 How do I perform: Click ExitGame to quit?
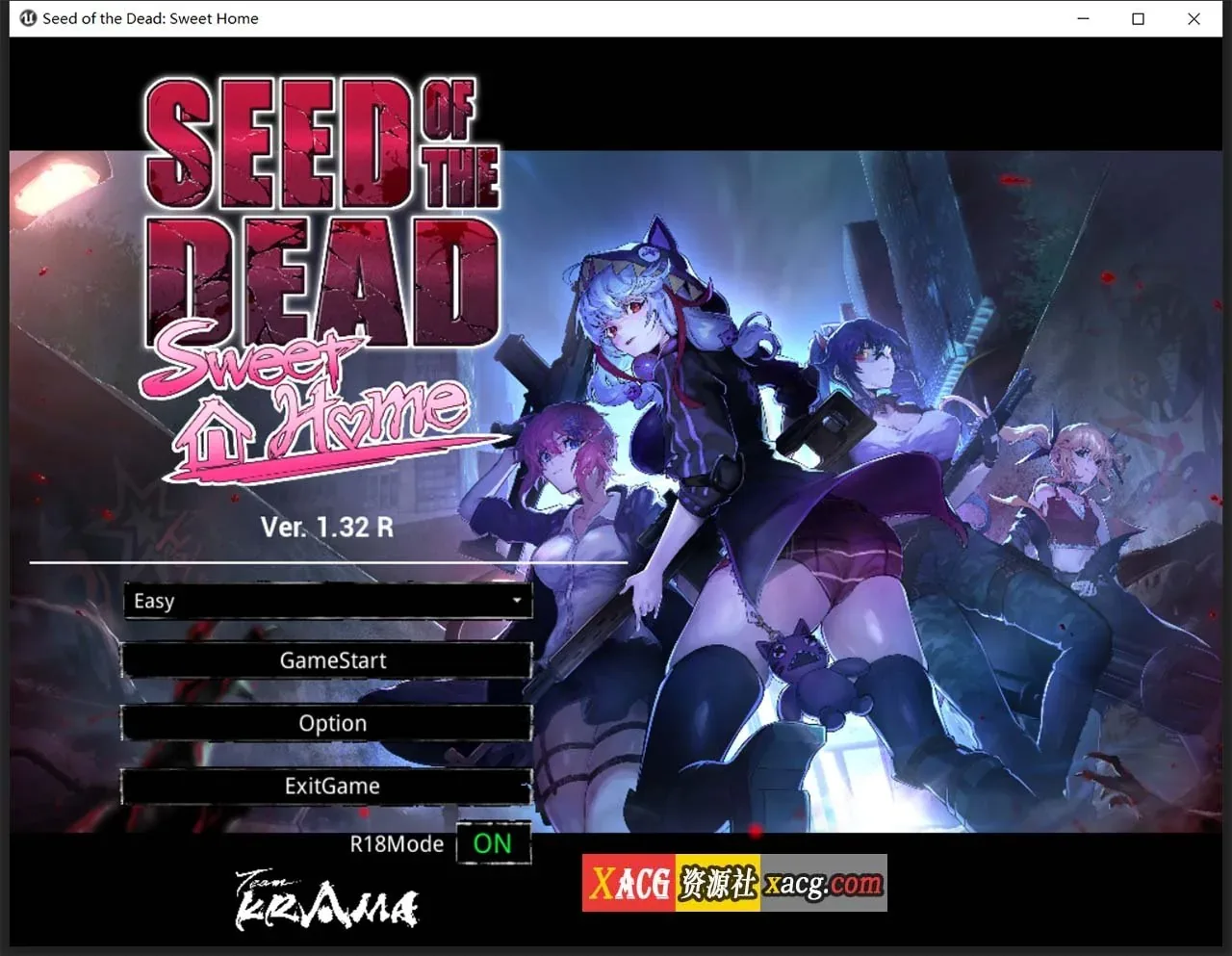click(x=326, y=786)
